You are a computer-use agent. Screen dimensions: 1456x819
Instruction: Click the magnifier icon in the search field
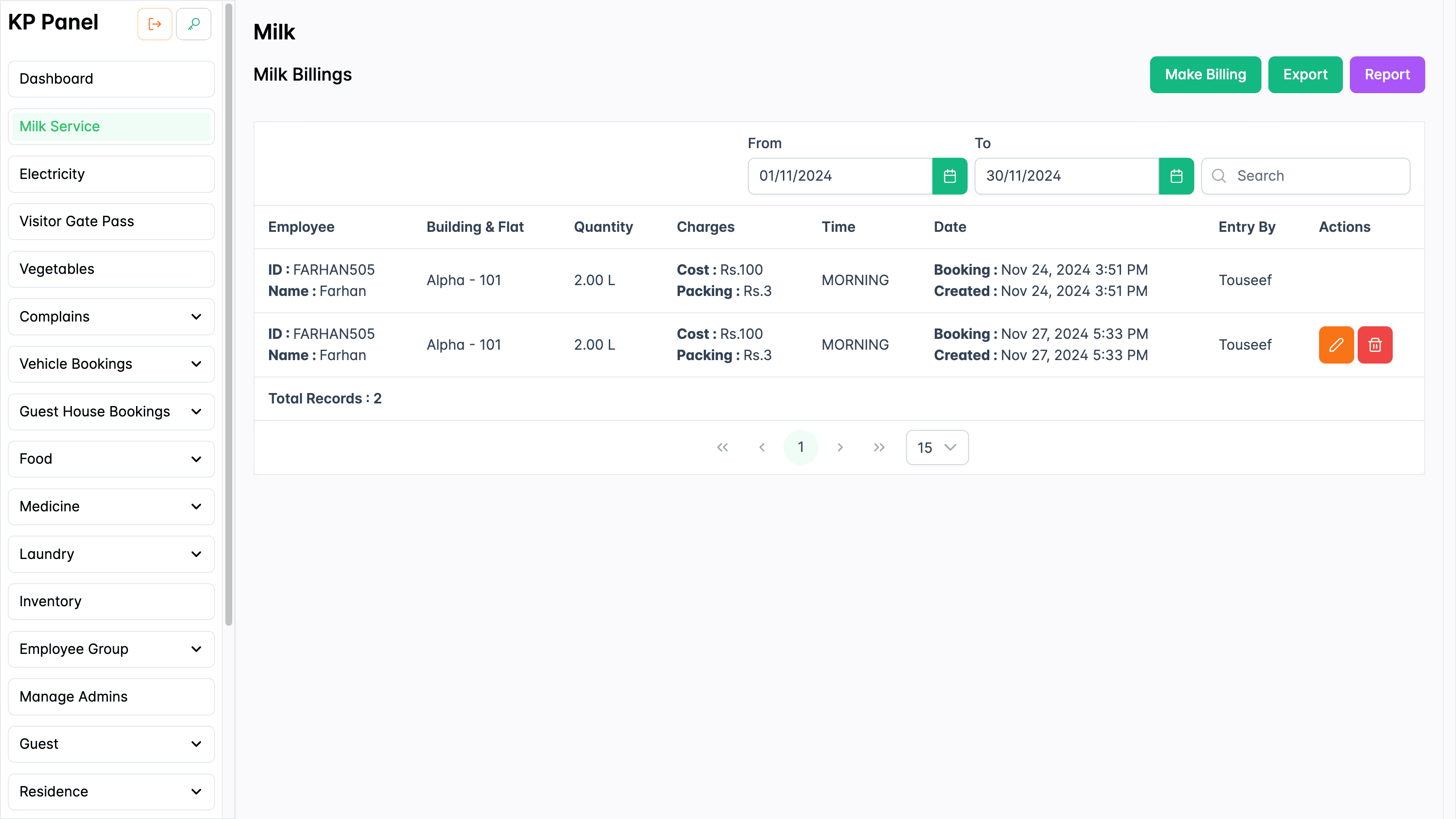(1219, 176)
